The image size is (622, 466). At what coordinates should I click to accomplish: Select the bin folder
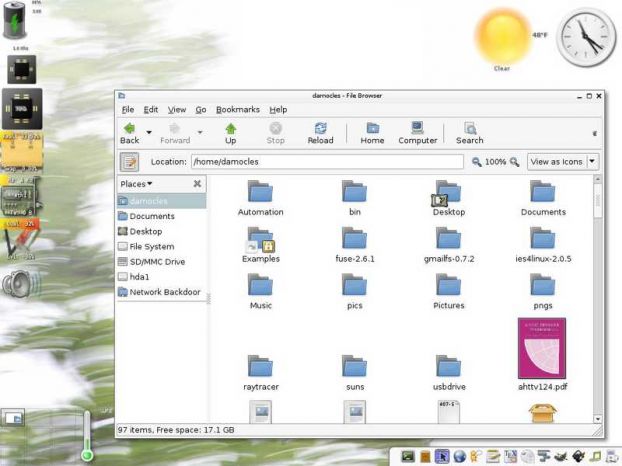(354, 198)
